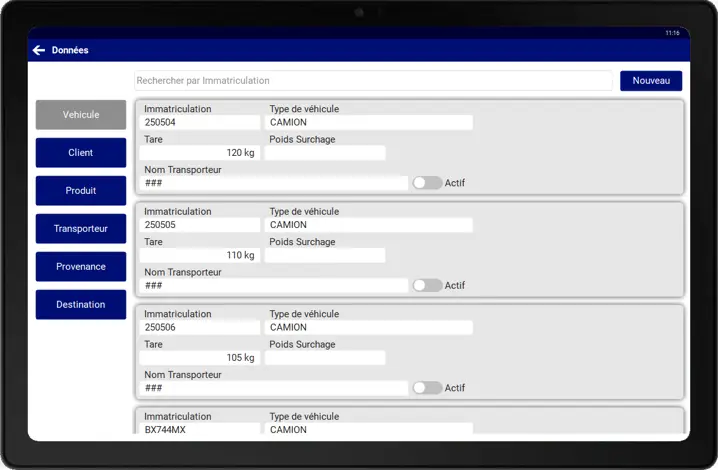Edit Immatriculation field showing 250504
The height and width of the screenshot is (470, 718).
point(200,122)
